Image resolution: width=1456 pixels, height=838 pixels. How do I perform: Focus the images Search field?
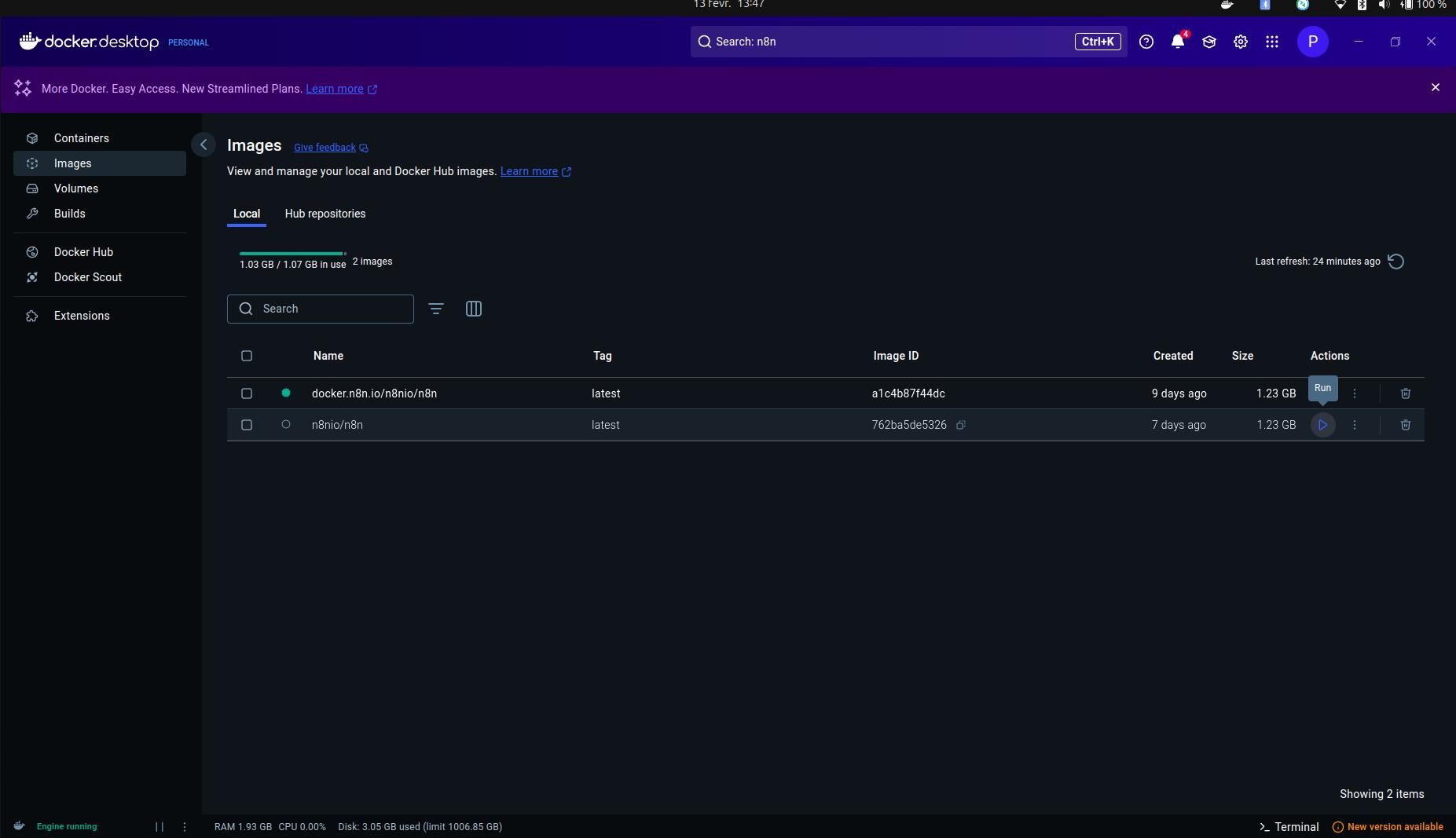pos(321,309)
